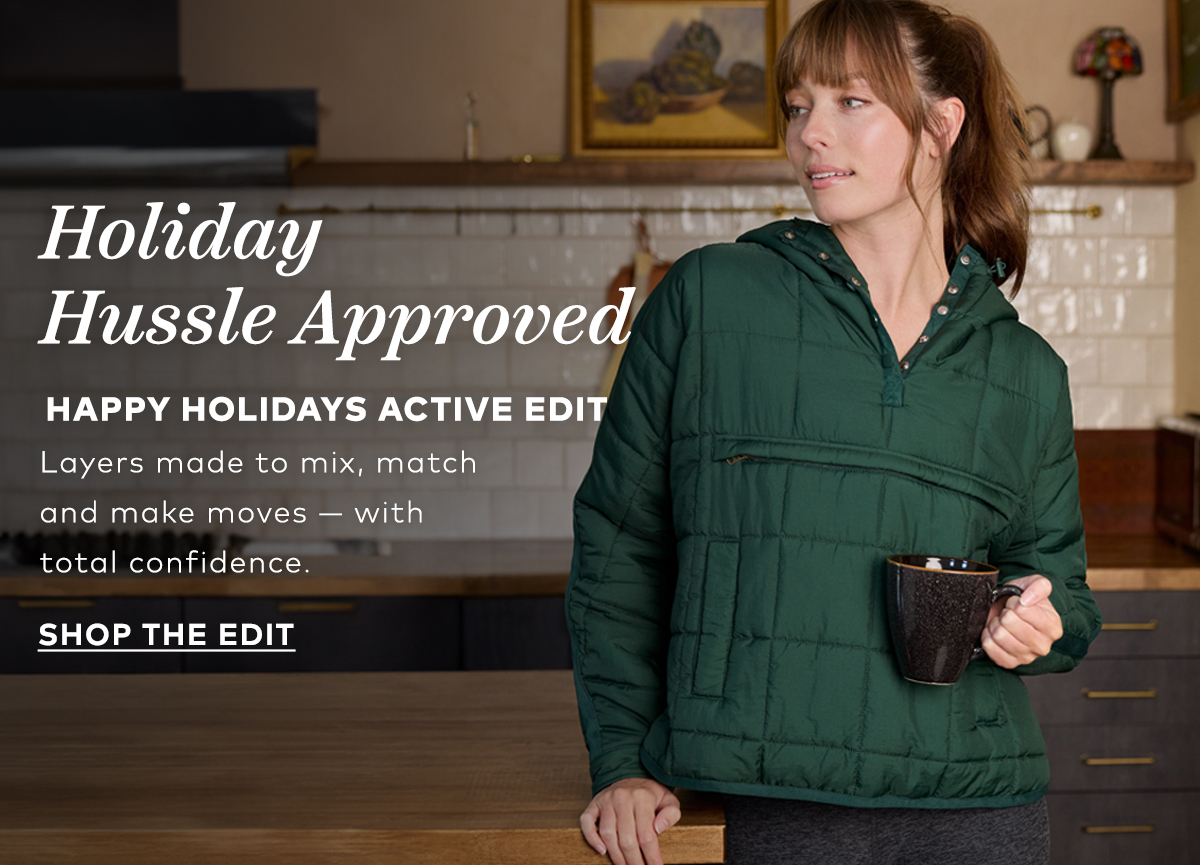
Task: Click the HAPPY HOLIDAYS ACTIVE EDIT subheading
Action: pos(327,410)
